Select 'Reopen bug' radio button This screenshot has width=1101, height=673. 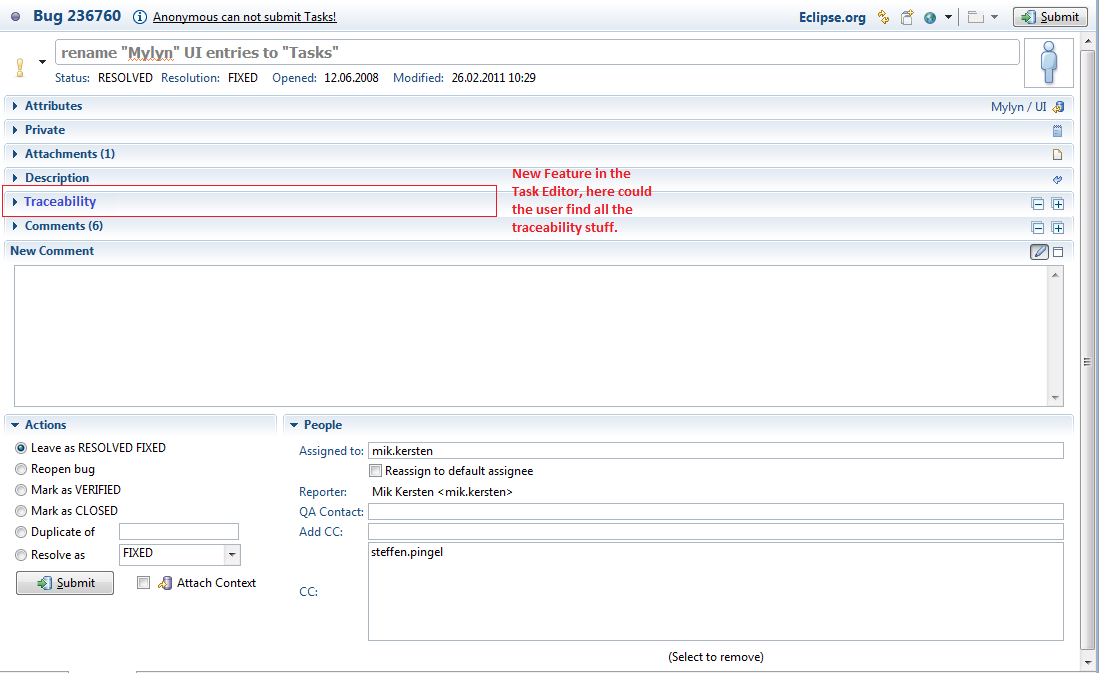click(x=21, y=469)
